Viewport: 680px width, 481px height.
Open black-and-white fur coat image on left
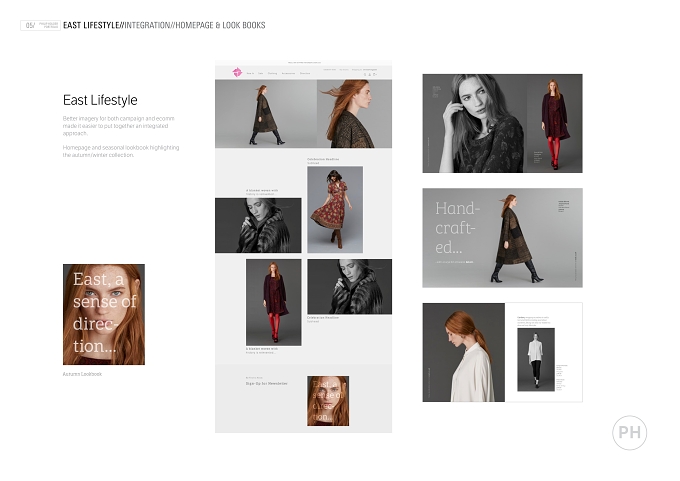click(x=258, y=226)
